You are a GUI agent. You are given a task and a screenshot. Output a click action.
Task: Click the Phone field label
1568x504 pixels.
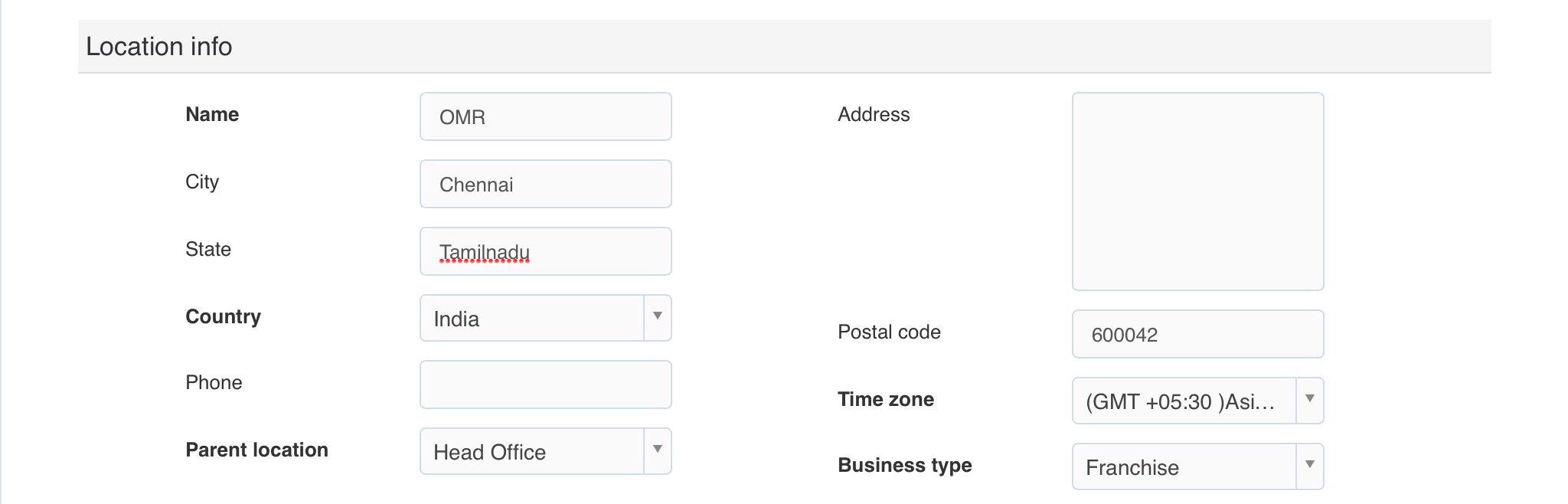(214, 383)
